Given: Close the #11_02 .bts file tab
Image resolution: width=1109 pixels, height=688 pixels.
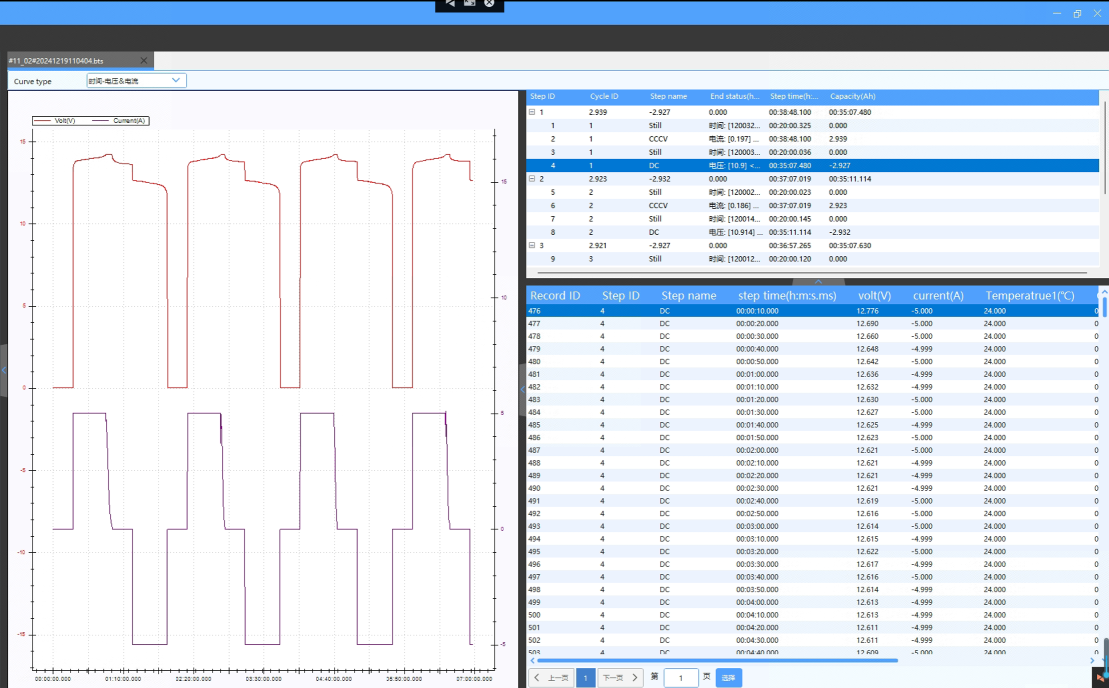Looking at the screenshot, I should coord(144,61).
